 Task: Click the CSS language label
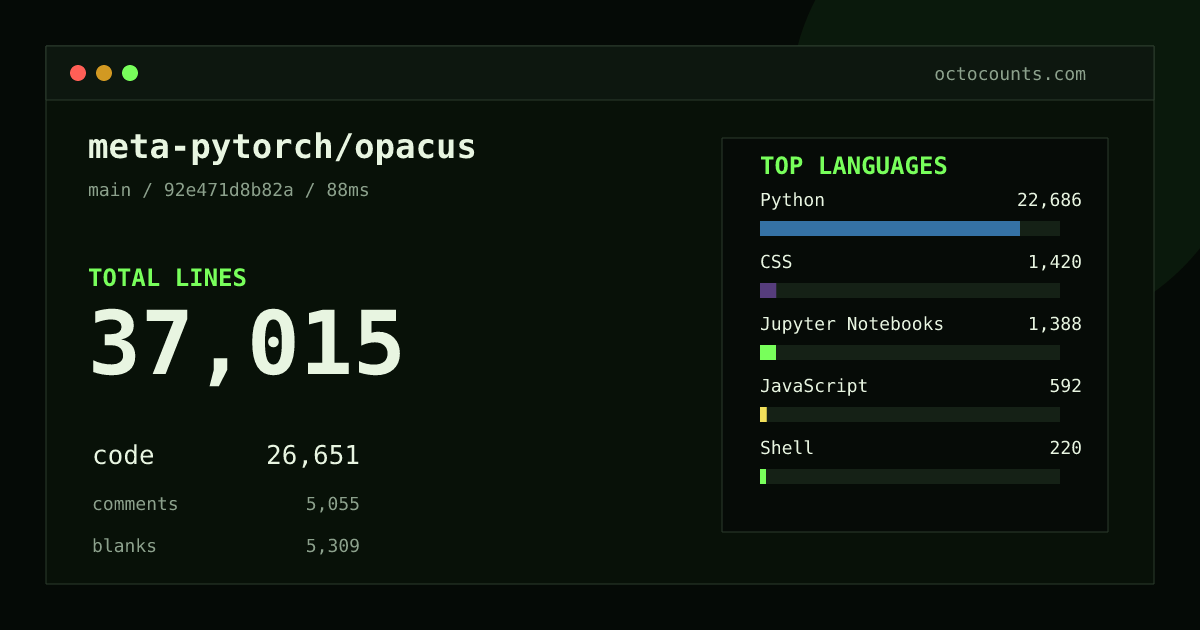(776, 262)
